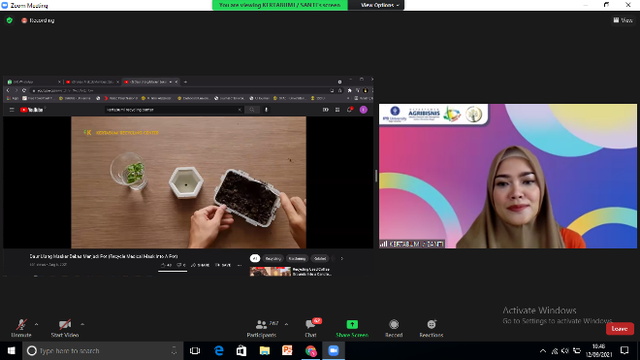The image size is (640, 360).
Task: Click the divider handle between shared screen and video
Action: tap(376, 176)
